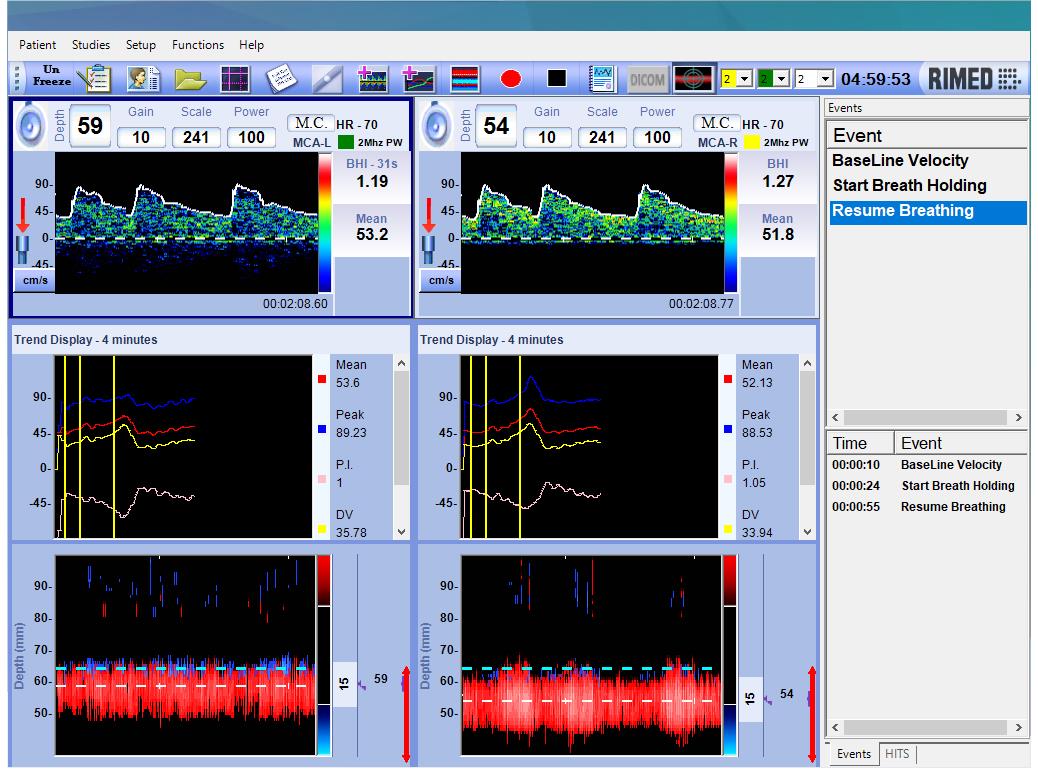Select the Resume Breathing event entry
The height and width of the screenshot is (775, 1038).
927,211
